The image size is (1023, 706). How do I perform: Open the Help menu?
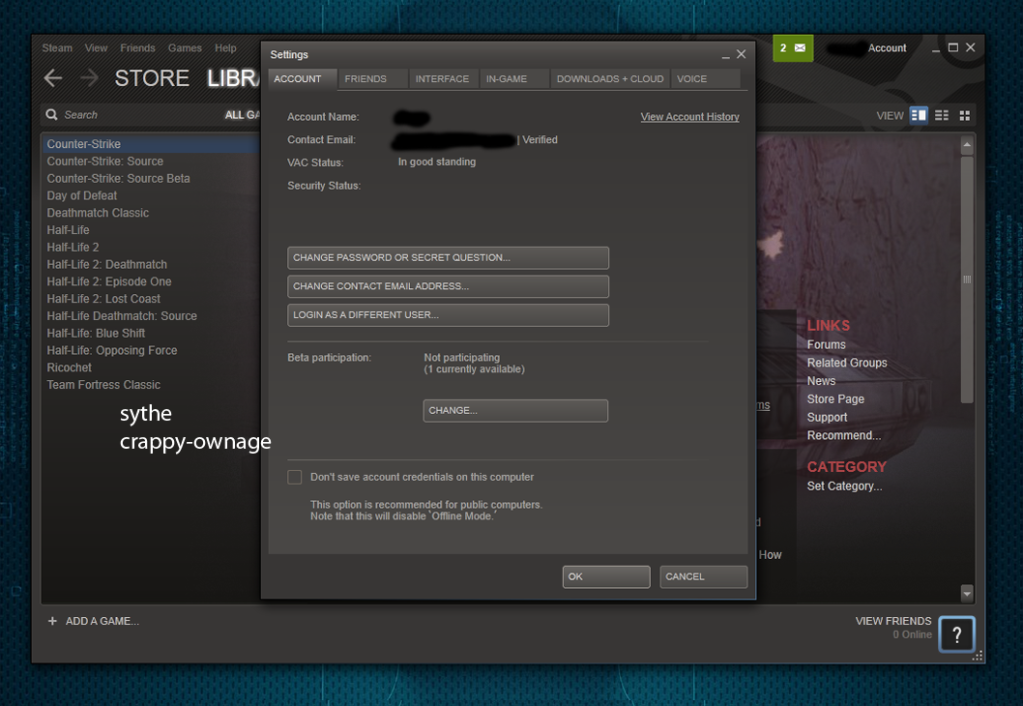[226, 48]
